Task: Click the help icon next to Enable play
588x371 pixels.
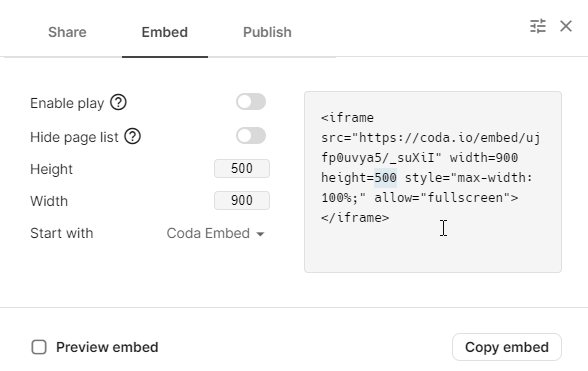Action: (118, 102)
